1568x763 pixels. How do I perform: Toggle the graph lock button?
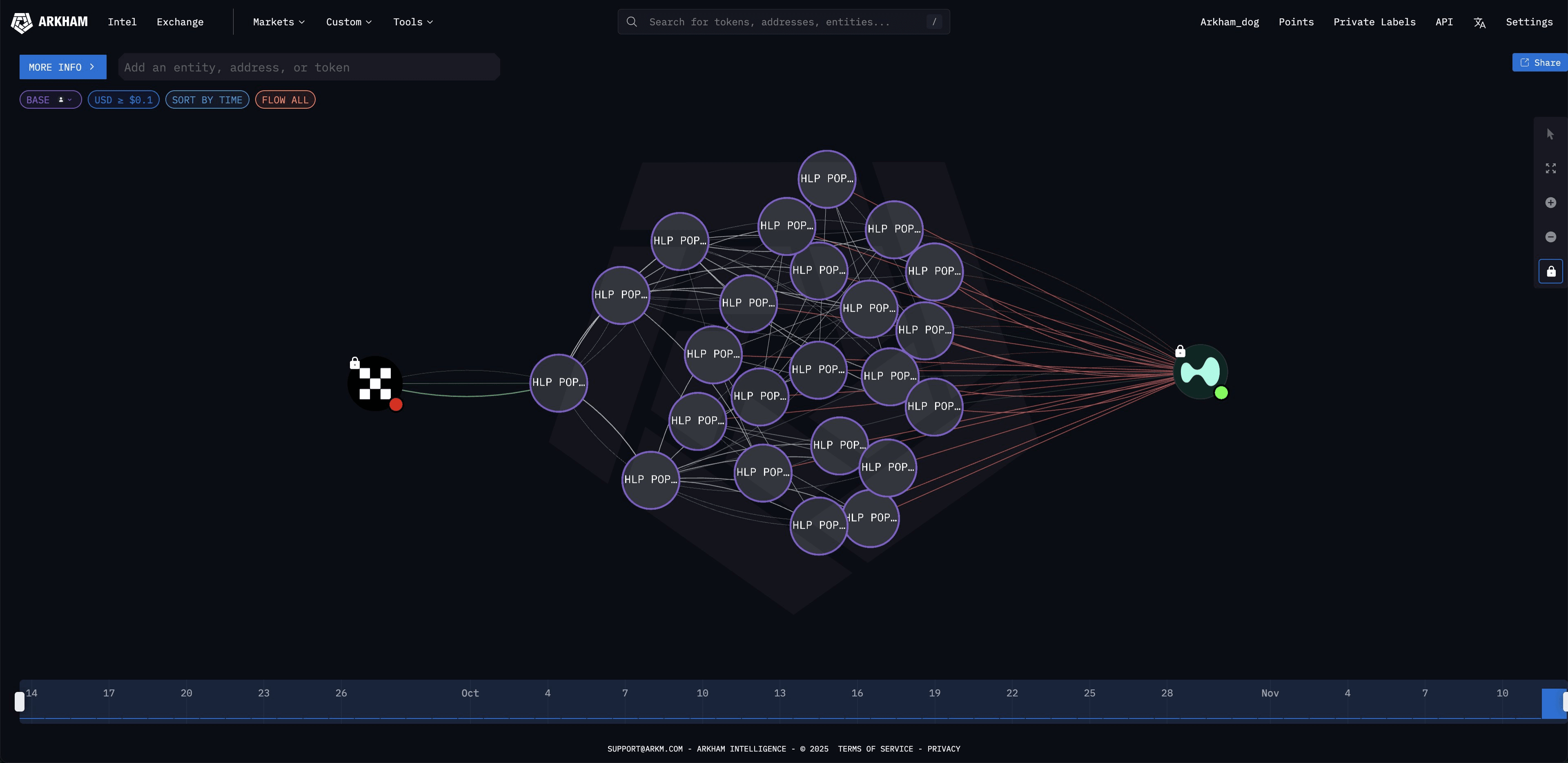(1550, 272)
